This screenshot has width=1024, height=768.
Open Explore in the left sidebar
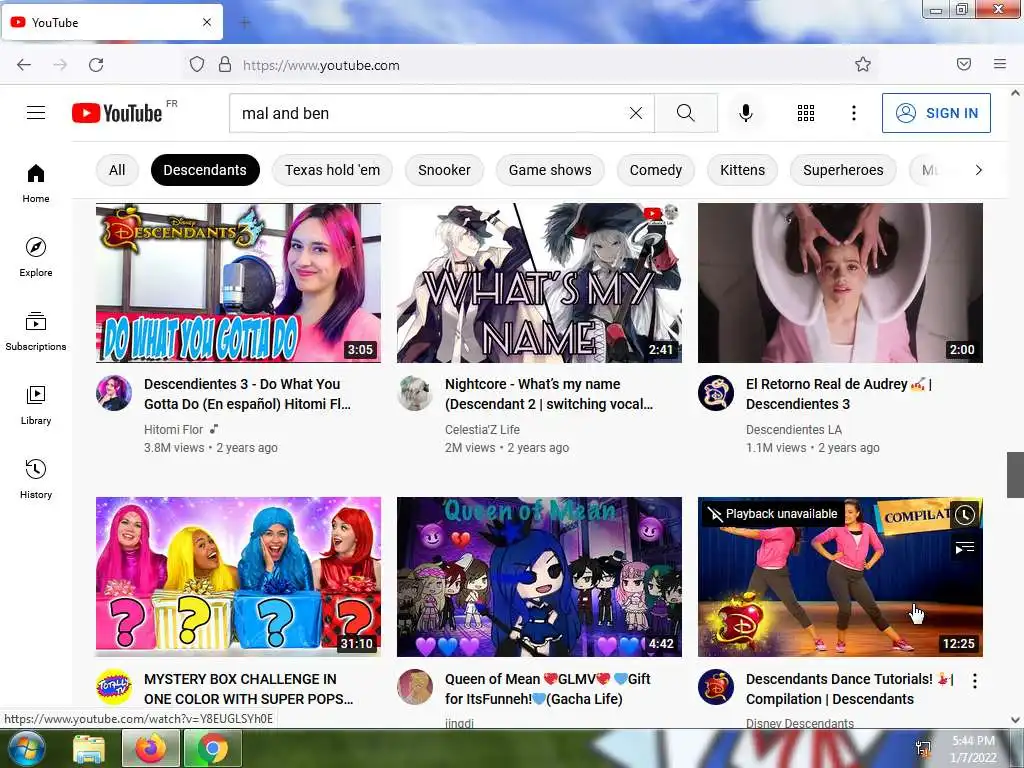[x=36, y=257]
